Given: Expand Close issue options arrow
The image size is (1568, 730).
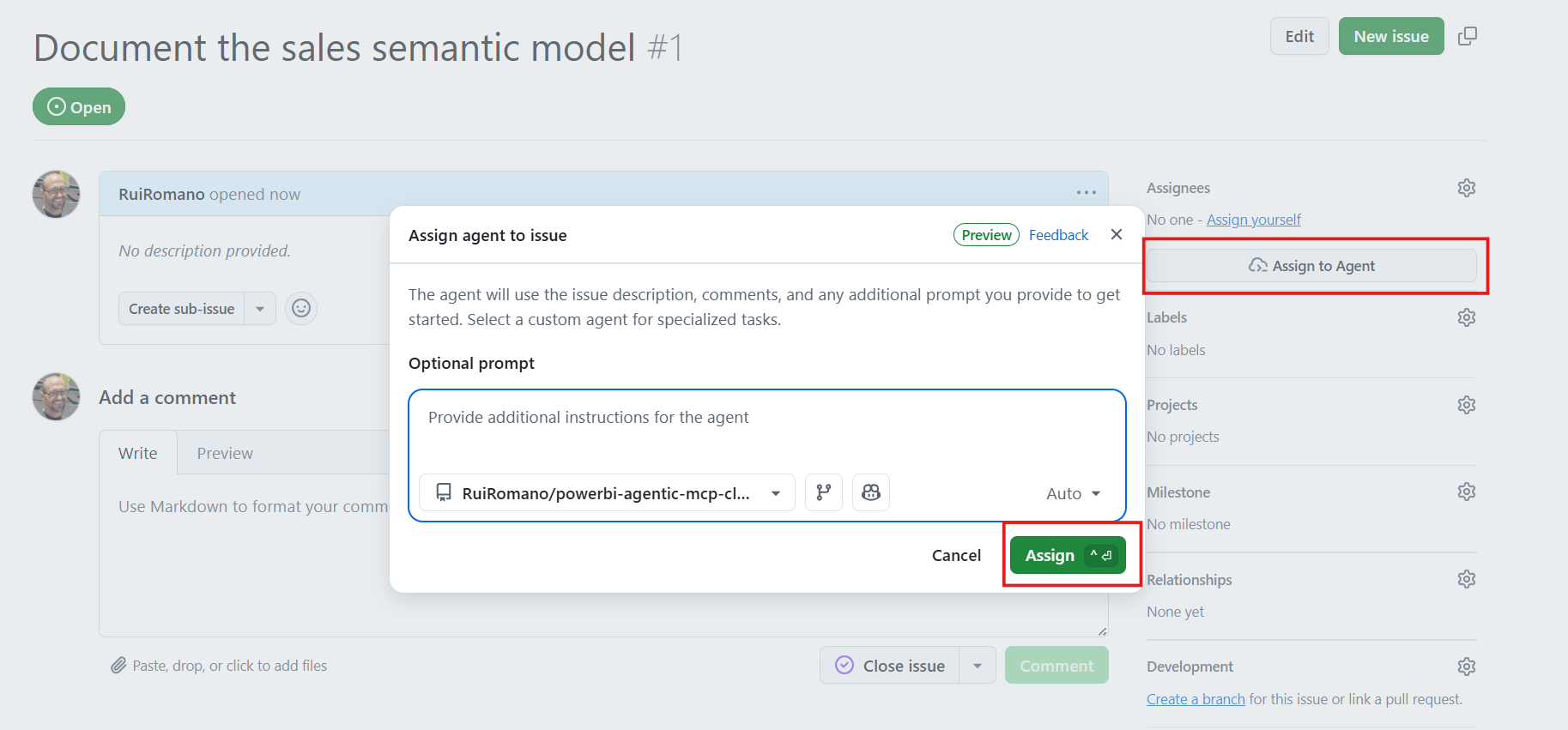Looking at the screenshot, I should point(978,665).
